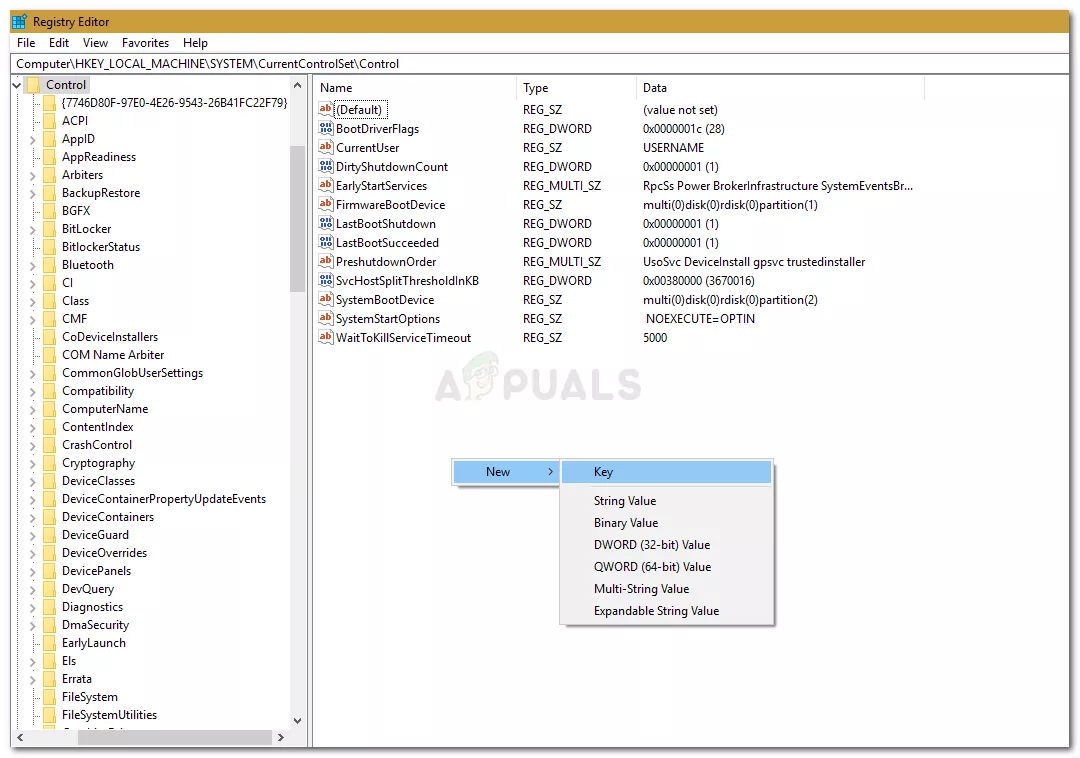Click the LastBootShutdown DWORD icon

[326, 223]
